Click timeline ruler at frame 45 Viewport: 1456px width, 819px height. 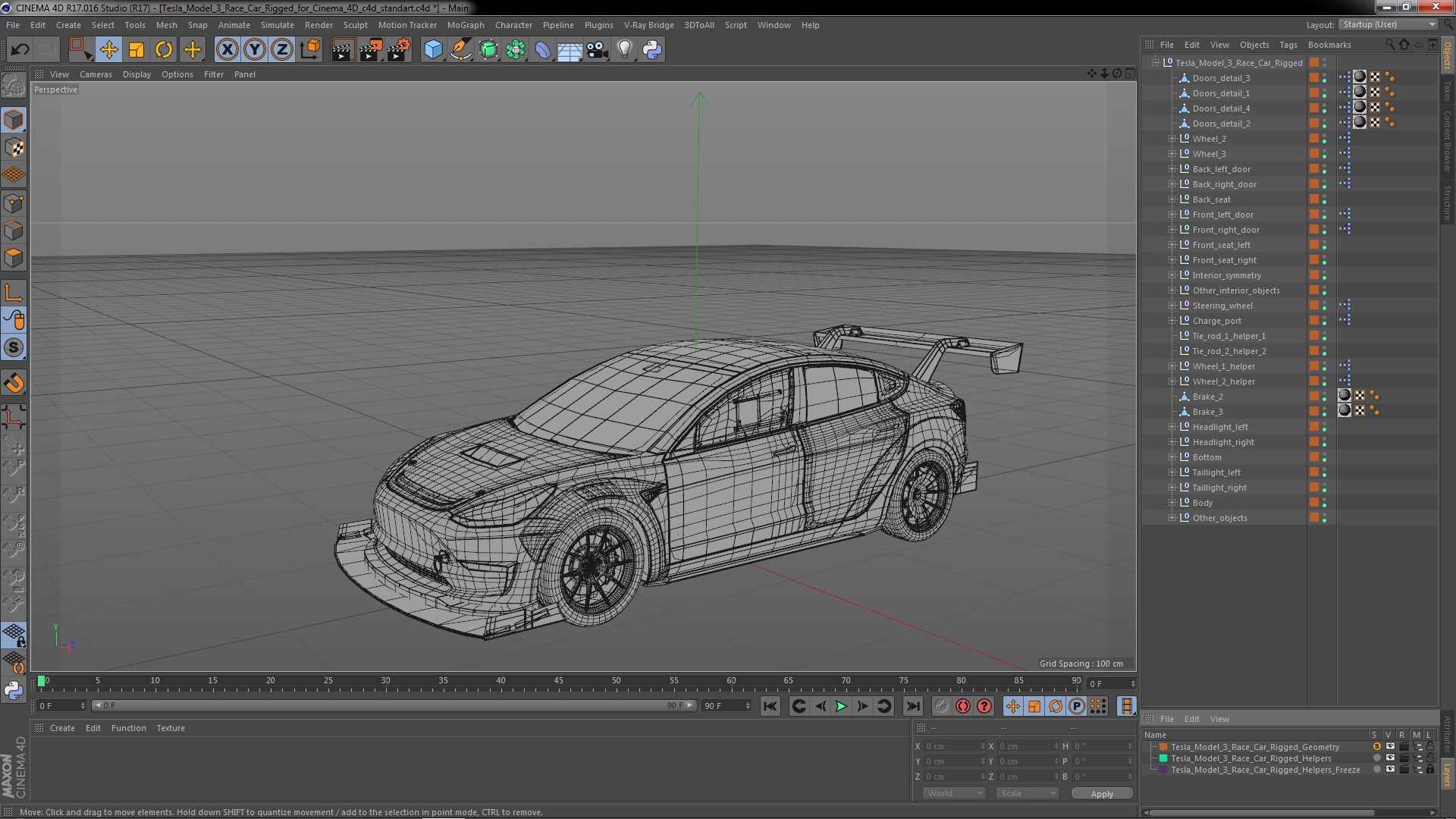(558, 682)
